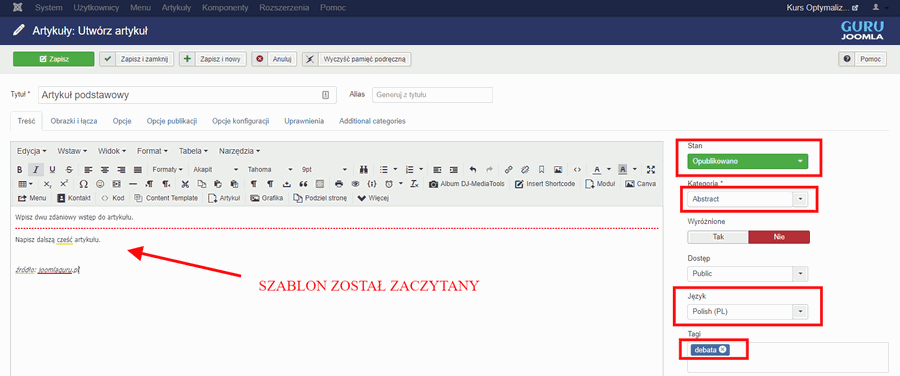The height and width of the screenshot is (376, 900).
Task: Insert an emoticon
Action: [x=100, y=184]
